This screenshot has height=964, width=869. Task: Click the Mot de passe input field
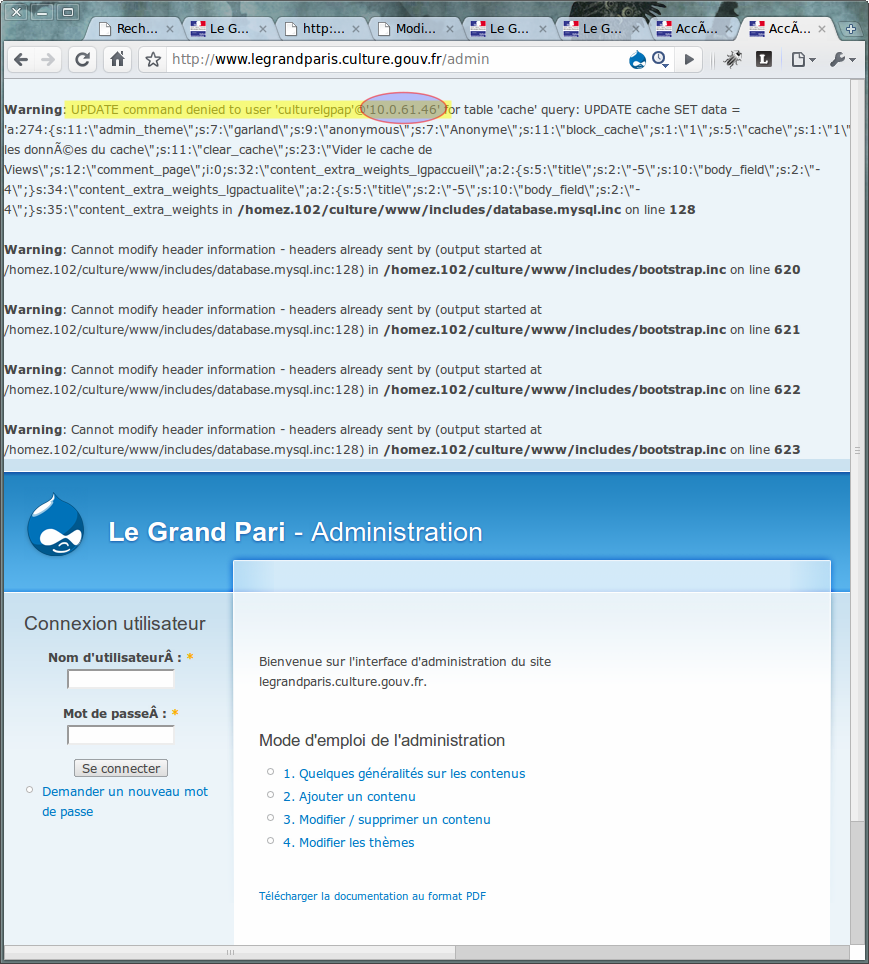click(121, 735)
